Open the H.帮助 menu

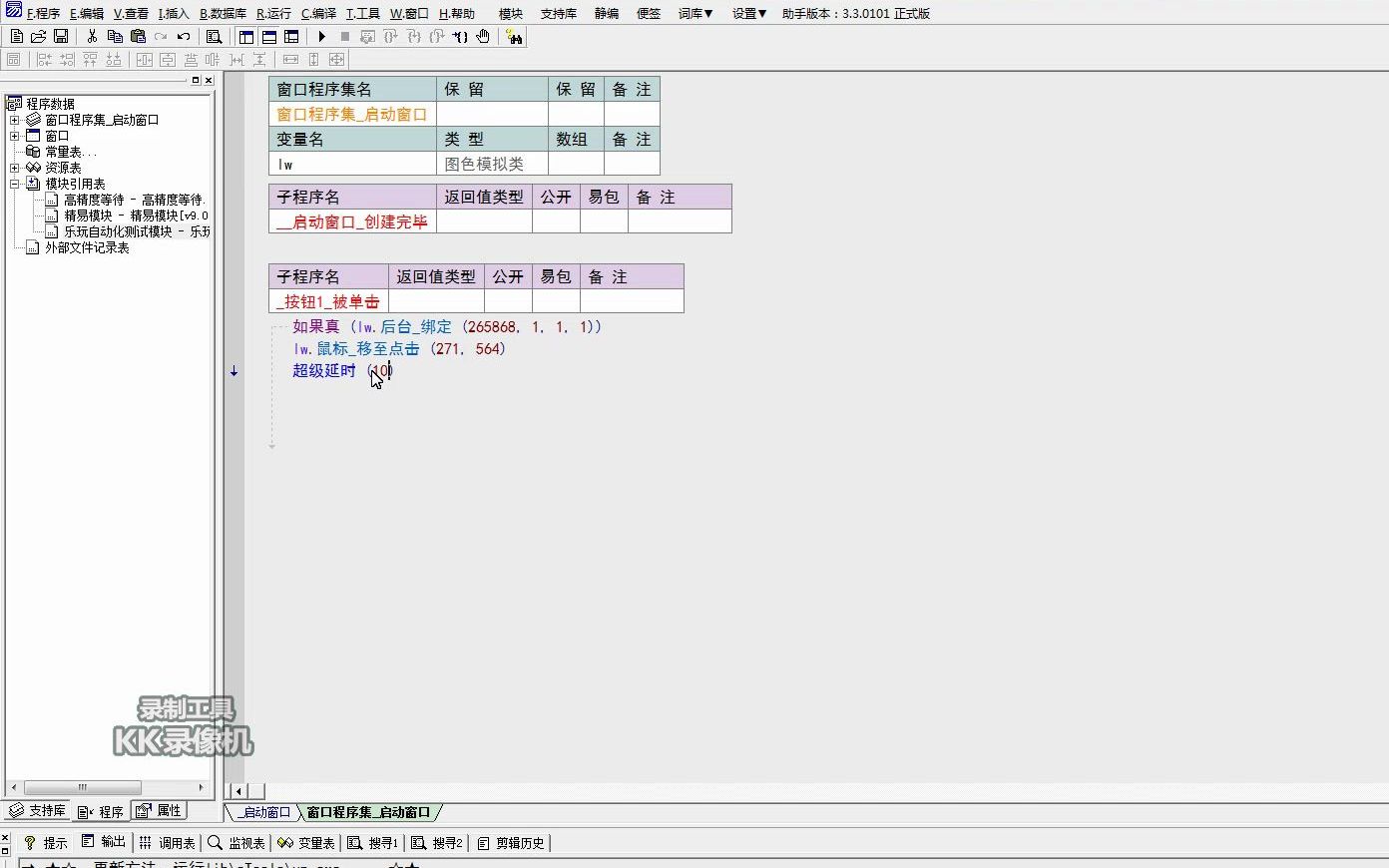pyautogui.click(x=457, y=14)
